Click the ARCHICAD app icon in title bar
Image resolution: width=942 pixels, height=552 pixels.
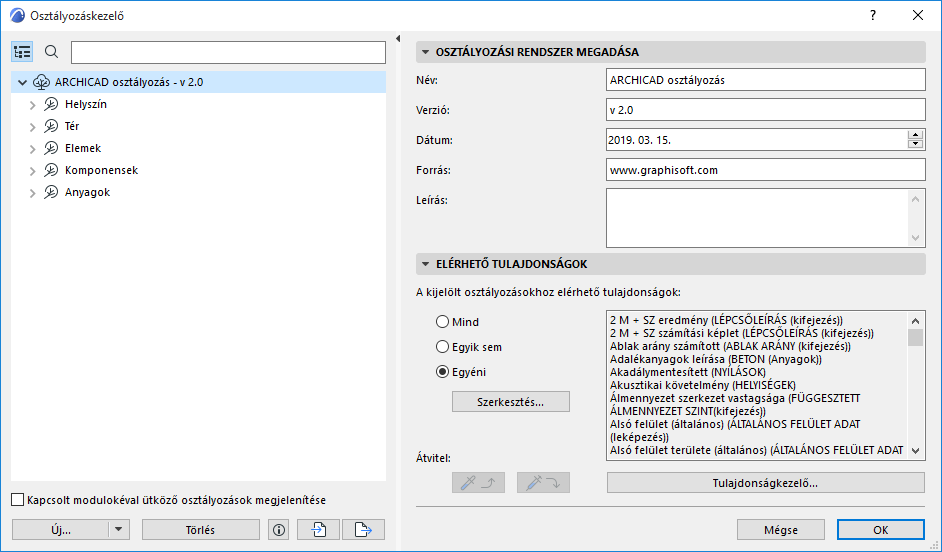point(17,16)
